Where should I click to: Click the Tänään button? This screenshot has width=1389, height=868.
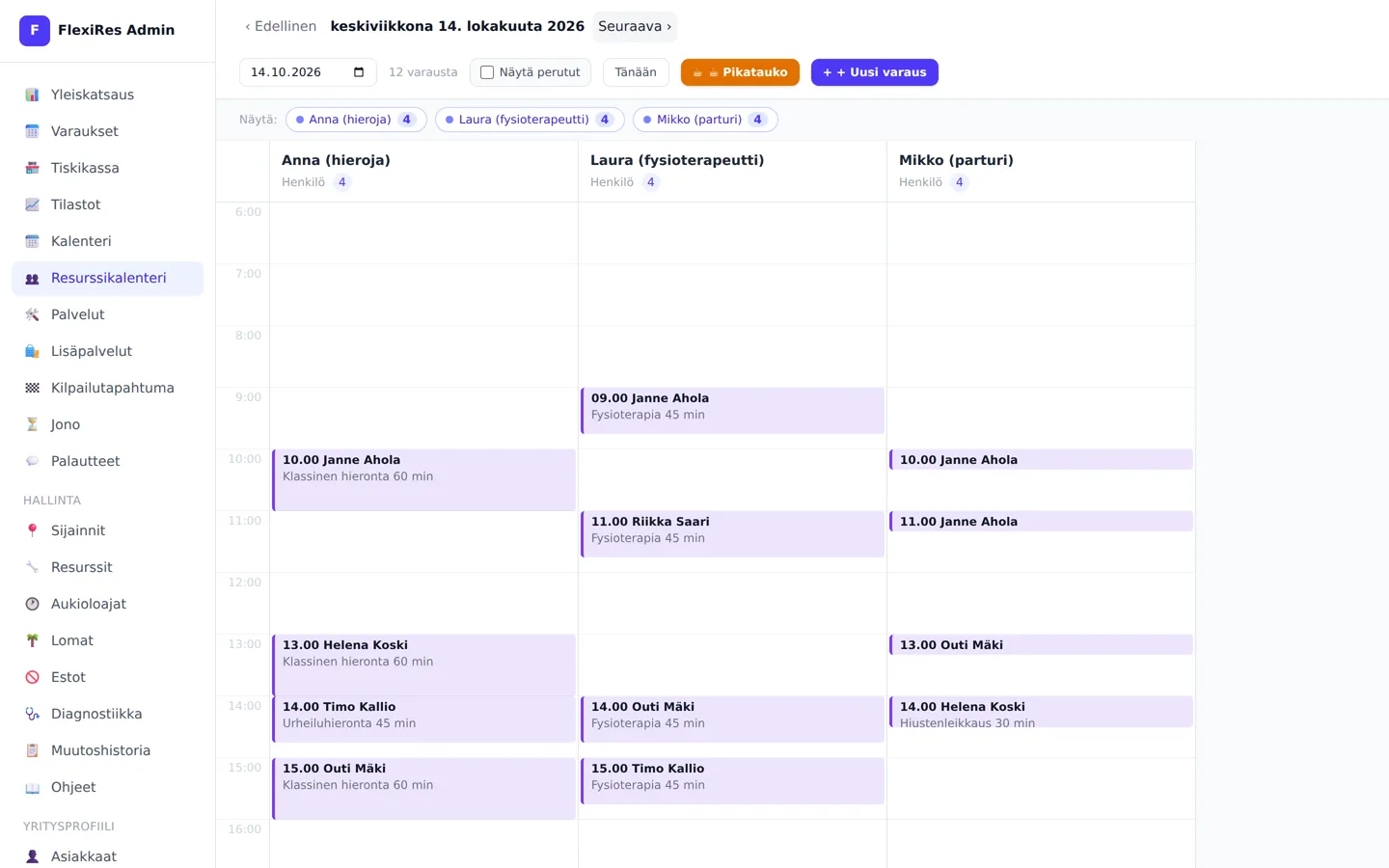[636, 72]
